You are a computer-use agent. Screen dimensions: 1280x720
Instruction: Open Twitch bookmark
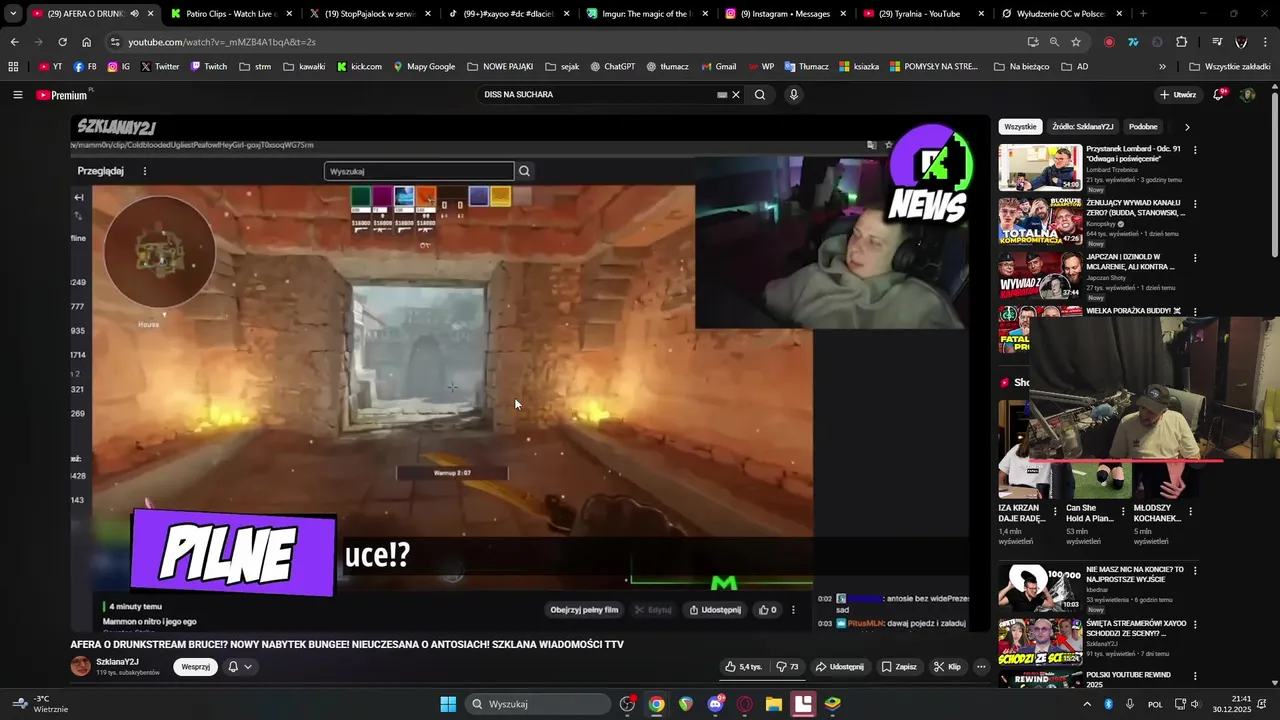pos(209,67)
